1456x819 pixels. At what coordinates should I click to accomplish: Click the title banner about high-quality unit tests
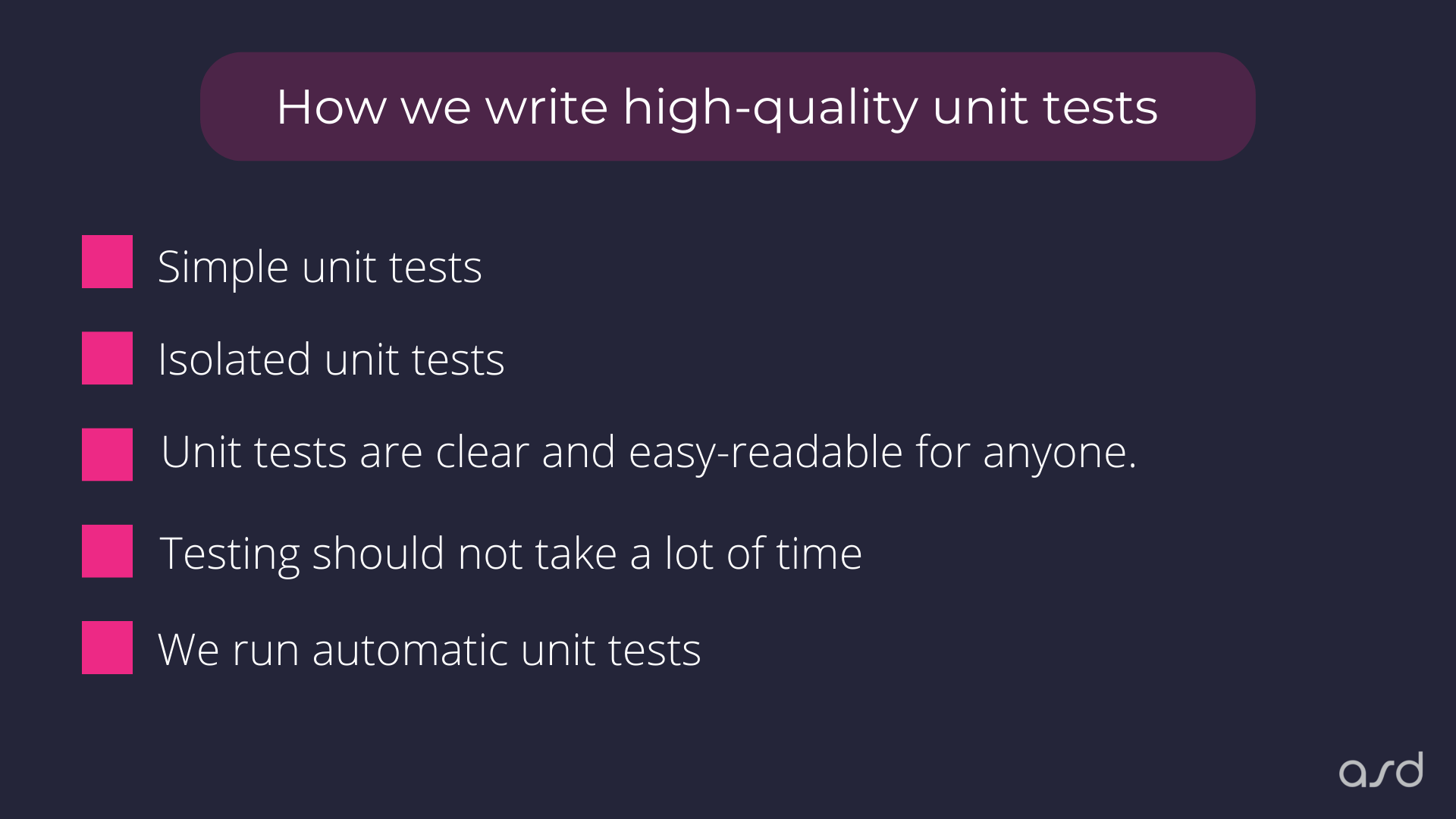point(727,106)
